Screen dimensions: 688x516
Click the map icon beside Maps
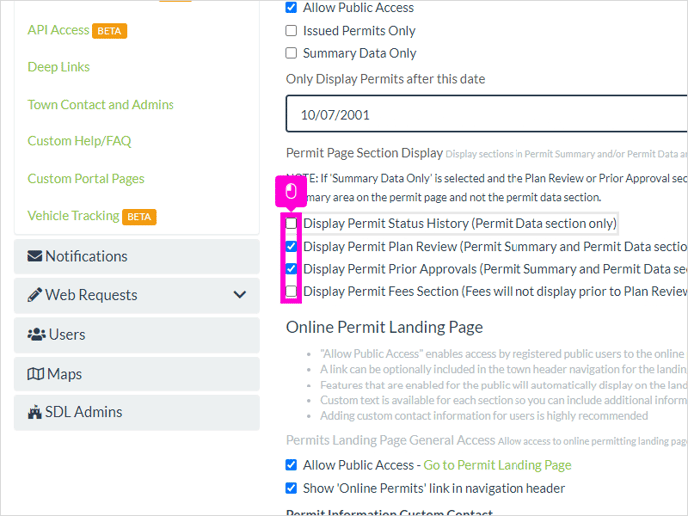click(x=36, y=374)
